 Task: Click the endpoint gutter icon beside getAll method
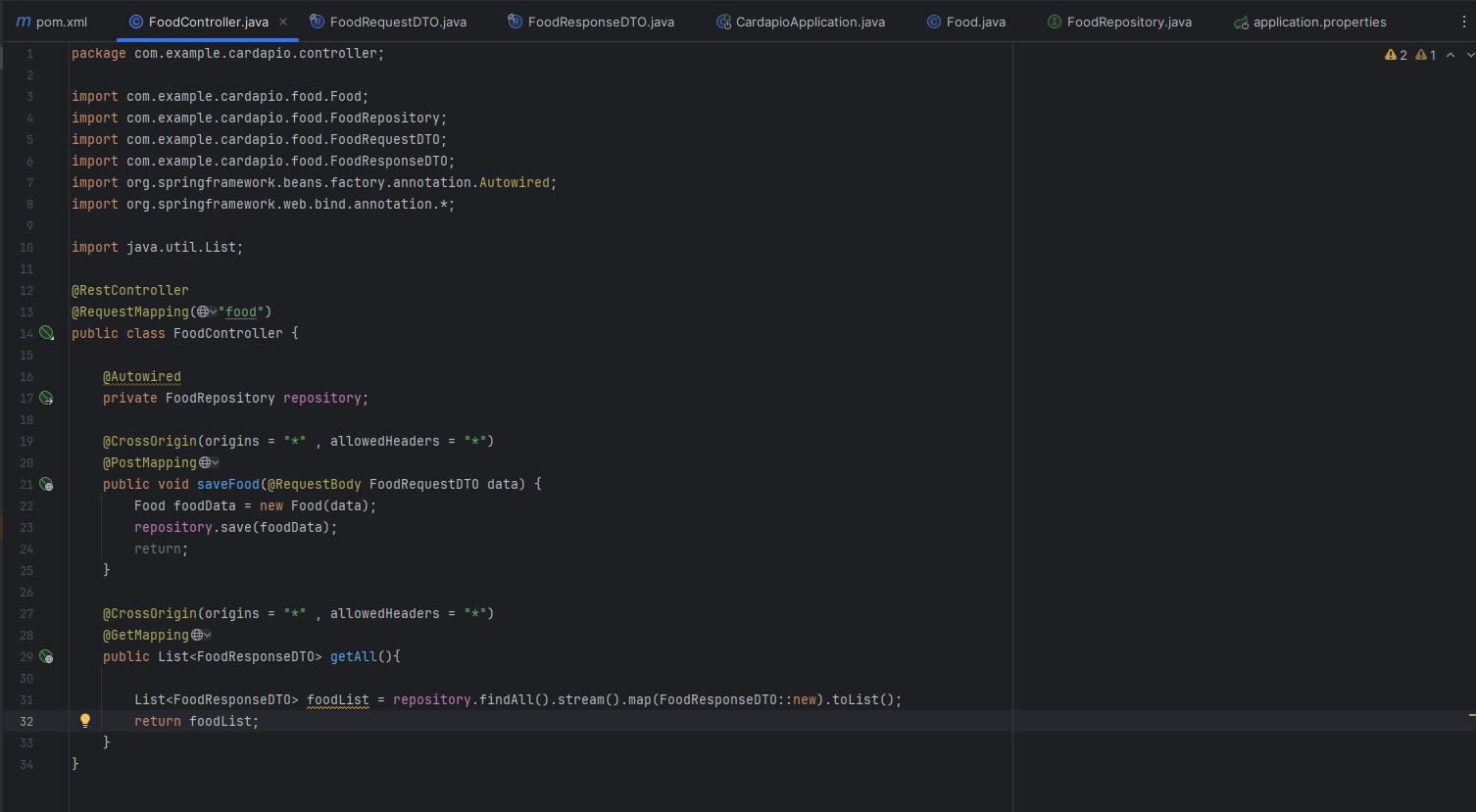coord(46,656)
